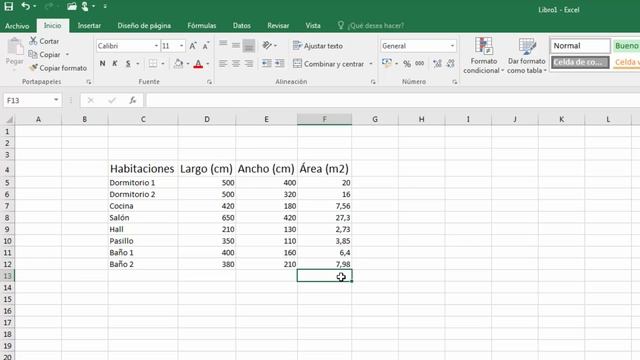Switch to Vista tab
640x360 pixels.
313,26
